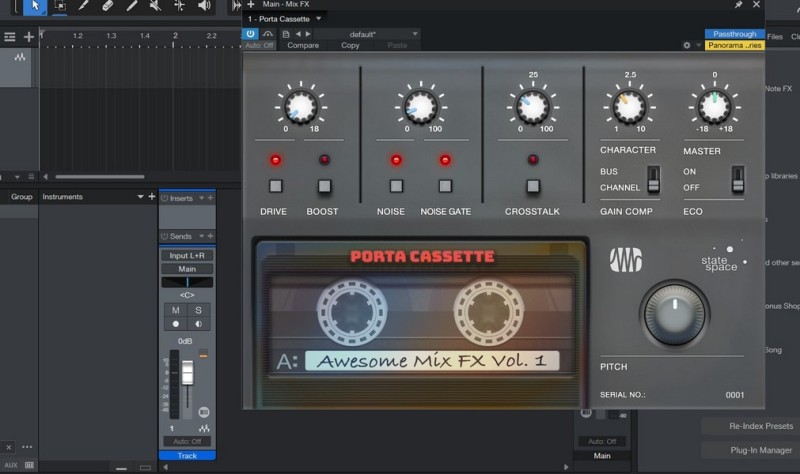Add a send with the Sends plus

click(x=210, y=236)
